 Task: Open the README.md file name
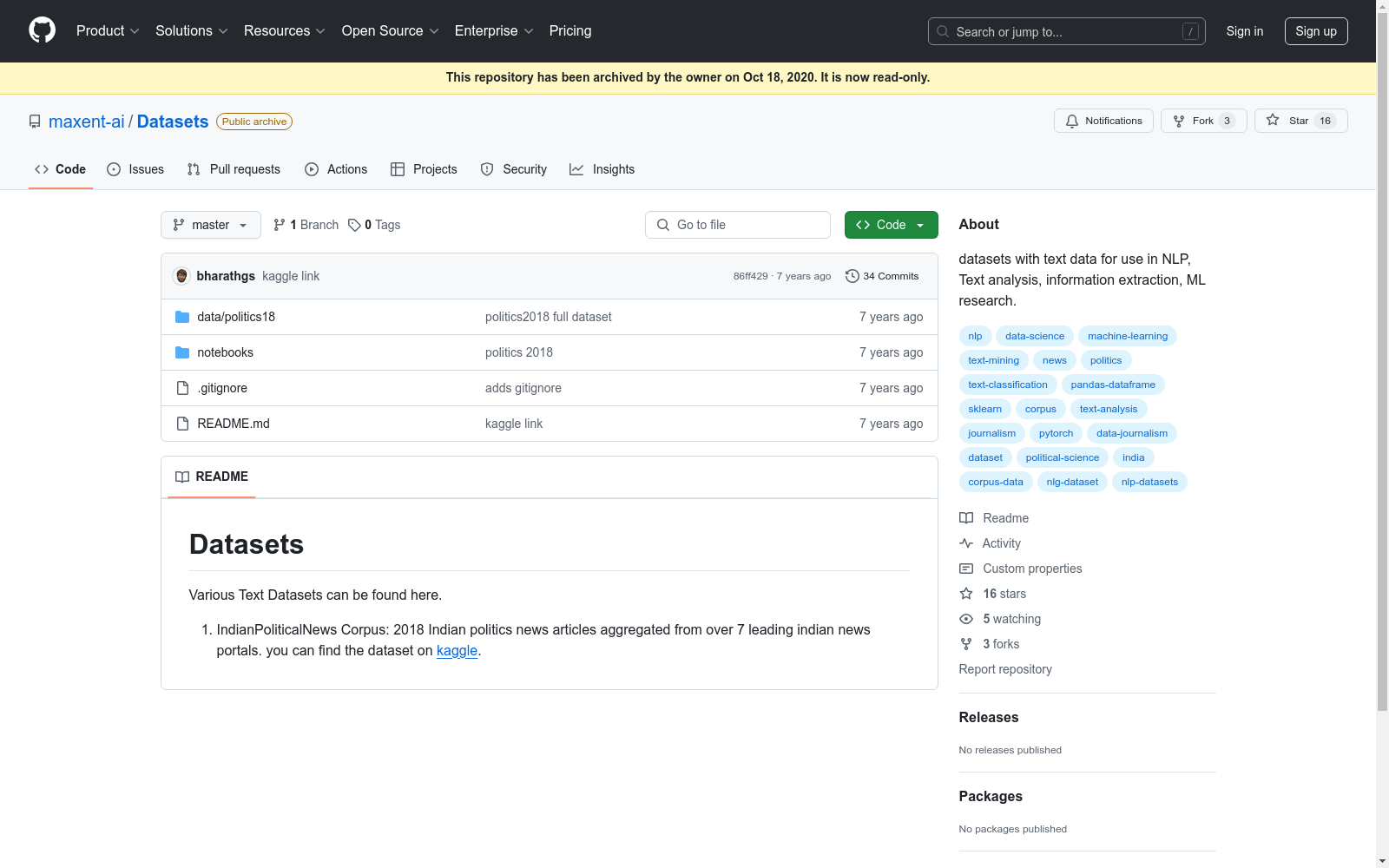pos(234,424)
